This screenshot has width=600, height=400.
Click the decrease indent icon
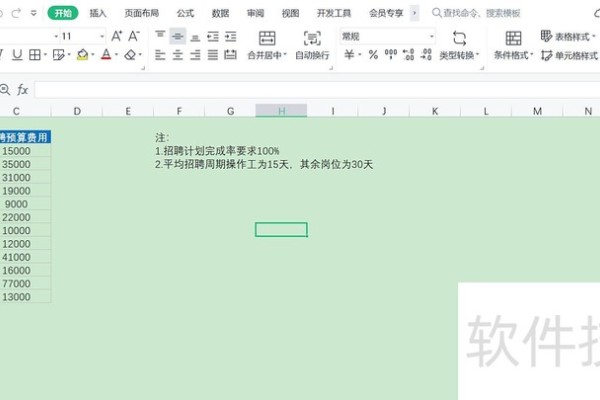213,37
